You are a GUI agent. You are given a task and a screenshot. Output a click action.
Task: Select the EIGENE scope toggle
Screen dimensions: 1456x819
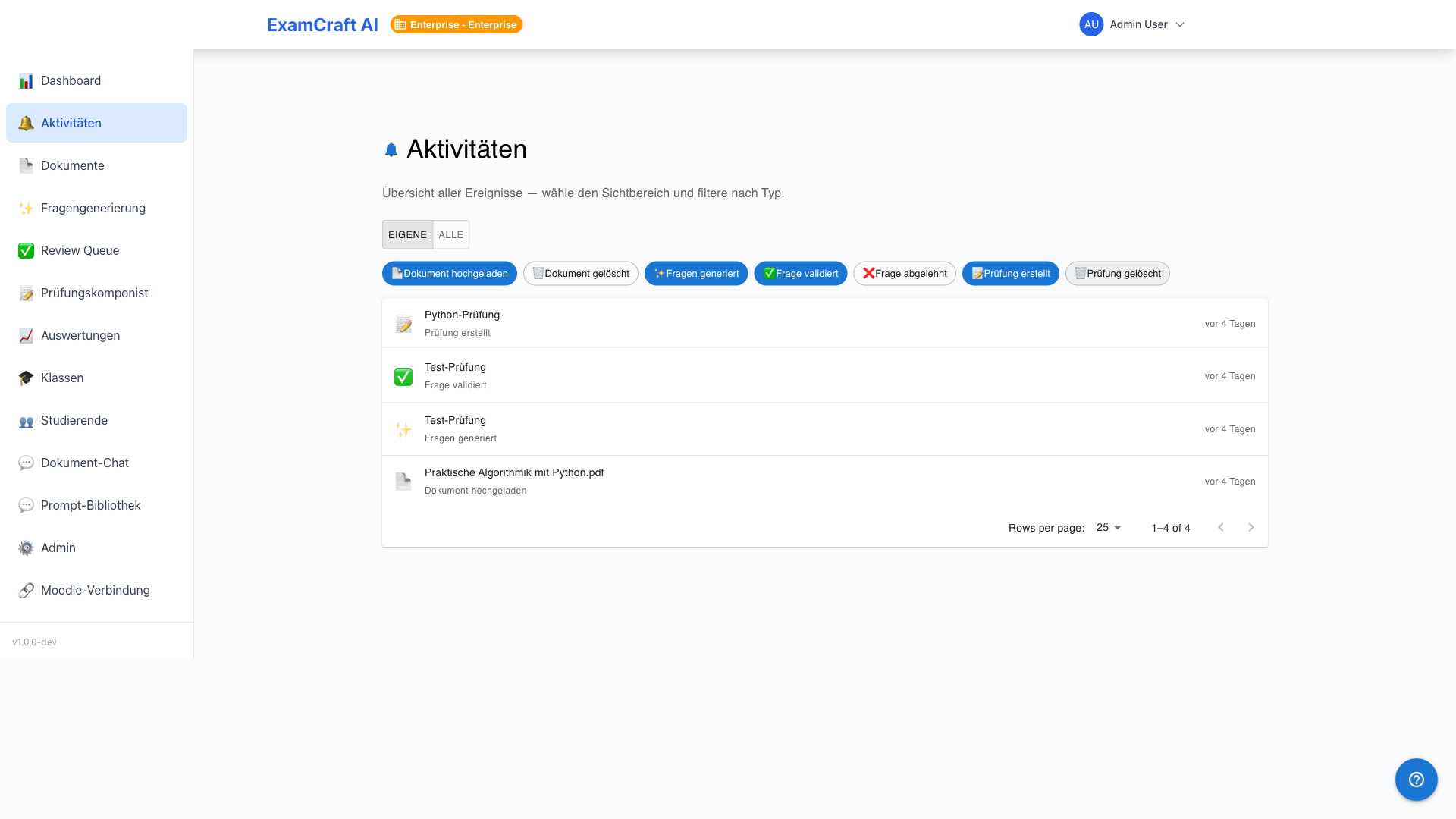click(407, 235)
